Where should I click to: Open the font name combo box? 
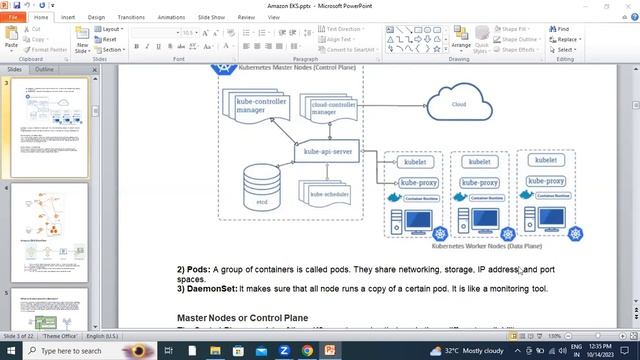pos(156,33)
